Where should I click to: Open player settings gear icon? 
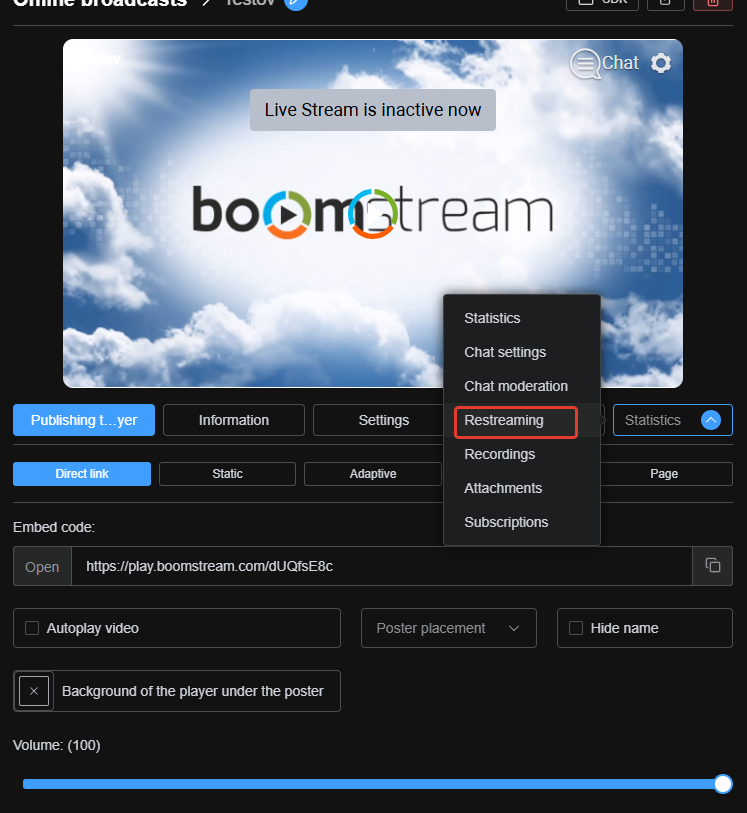[661, 63]
